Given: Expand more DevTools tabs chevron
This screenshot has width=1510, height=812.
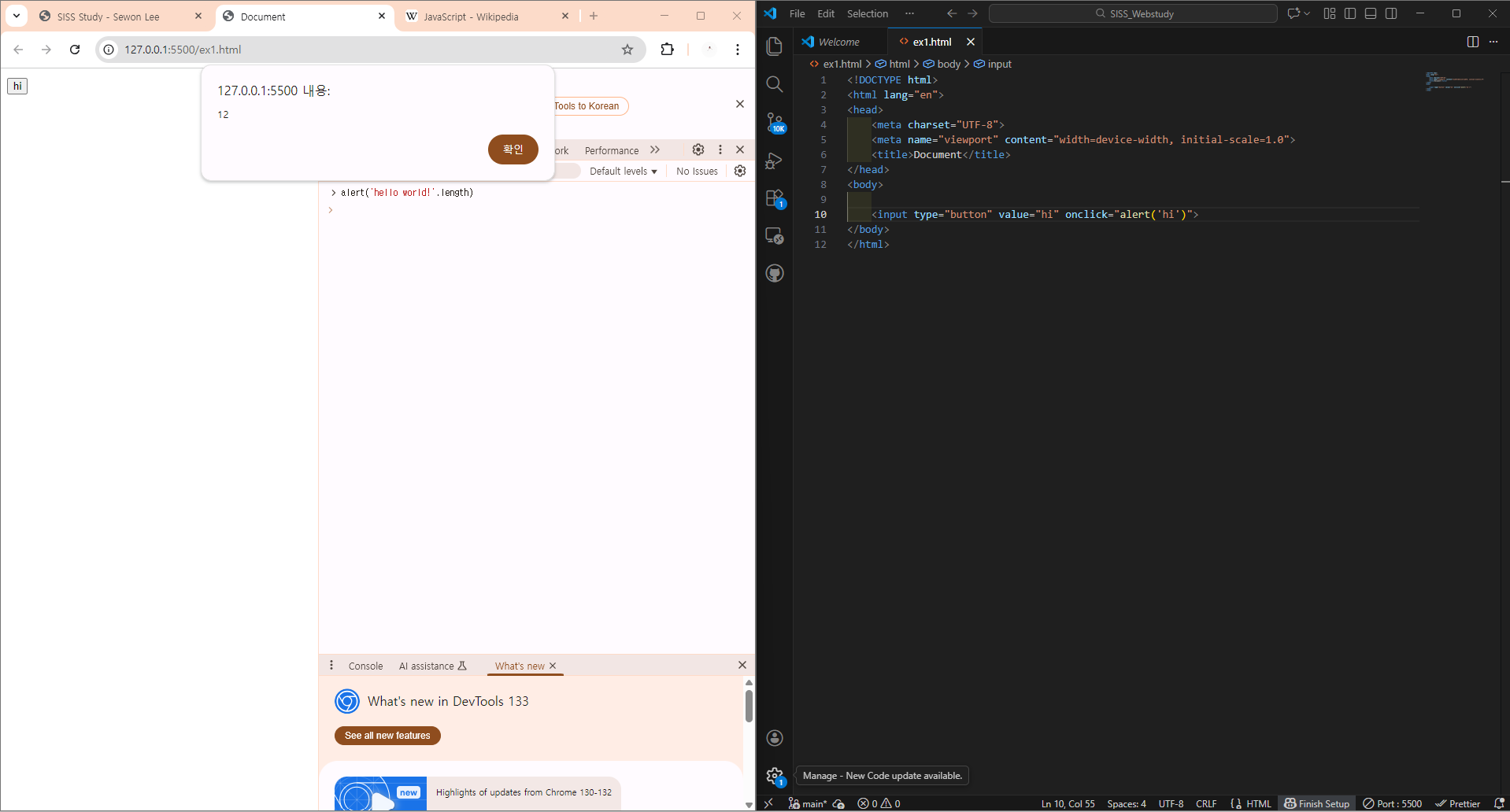Looking at the screenshot, I should (x=655, y=150).
